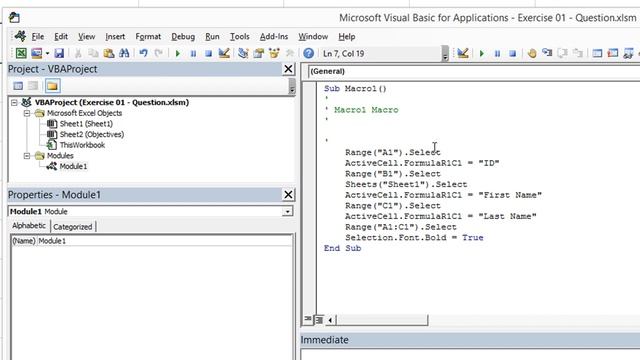Viewport: 640px width, 360px height.
Task: Open the Format menu
Action: [x=148, y=36]
